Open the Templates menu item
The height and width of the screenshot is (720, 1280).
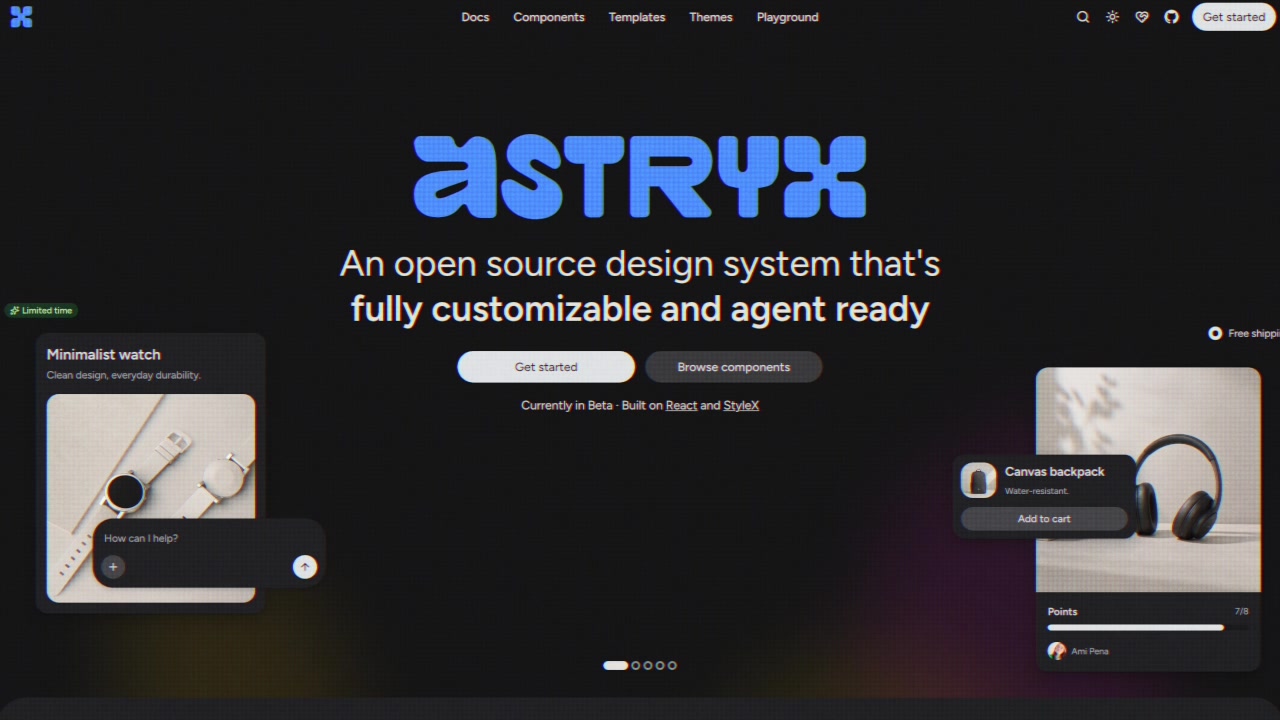(637, 17)
